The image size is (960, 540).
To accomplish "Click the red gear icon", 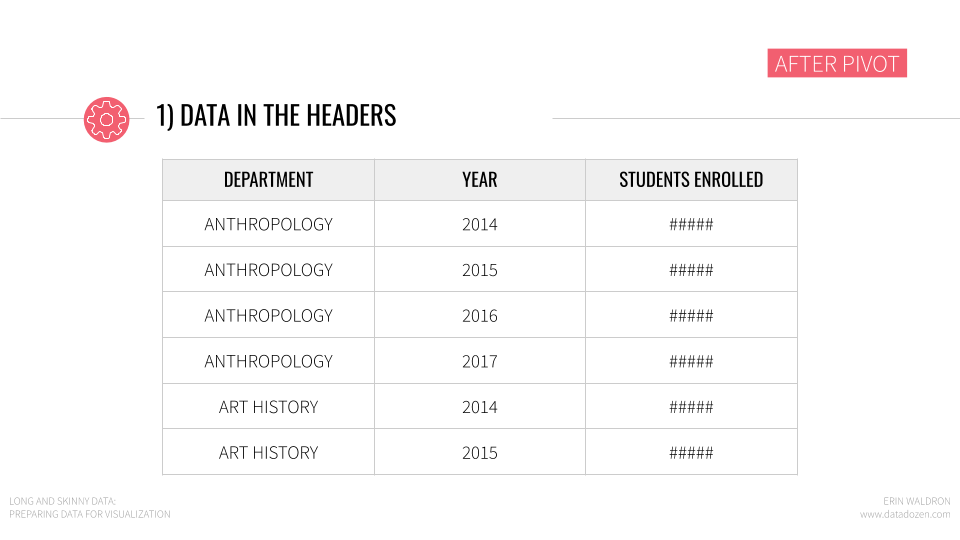I will point(107,119).
